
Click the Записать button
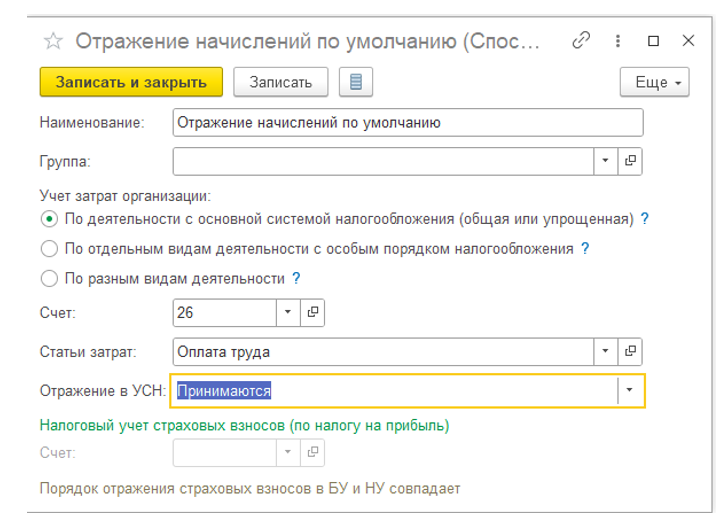click(281, 82)
